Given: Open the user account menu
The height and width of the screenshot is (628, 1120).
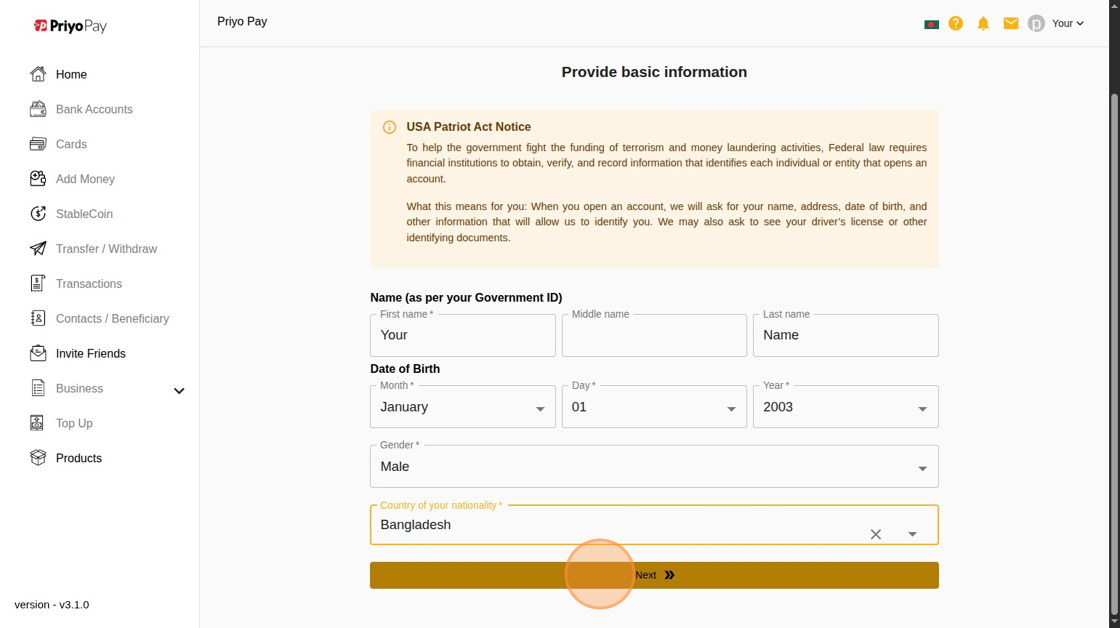Looking at the screenshot, I should 1067,23.
